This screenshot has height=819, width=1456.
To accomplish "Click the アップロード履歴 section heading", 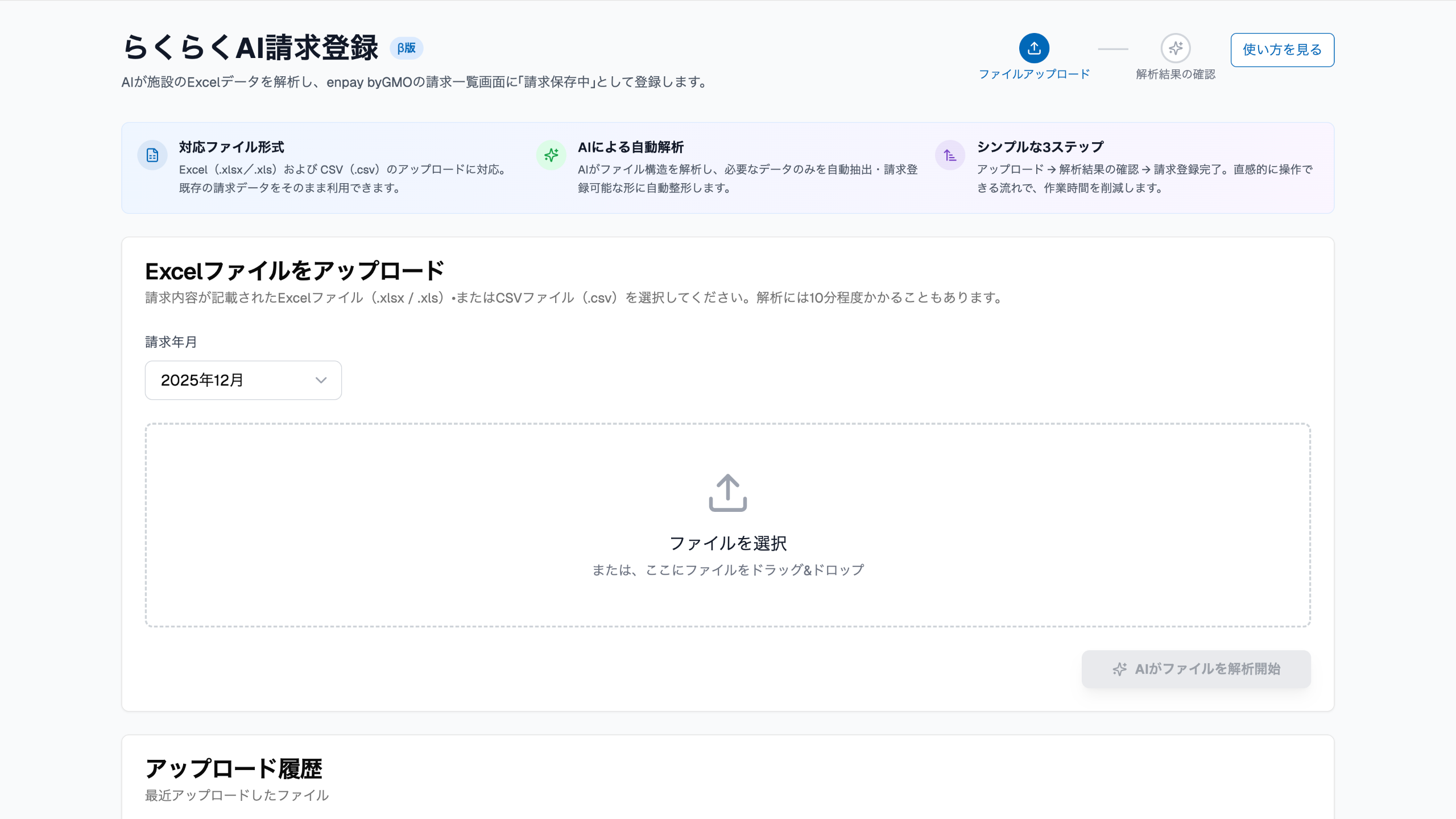I will (234, 769).
